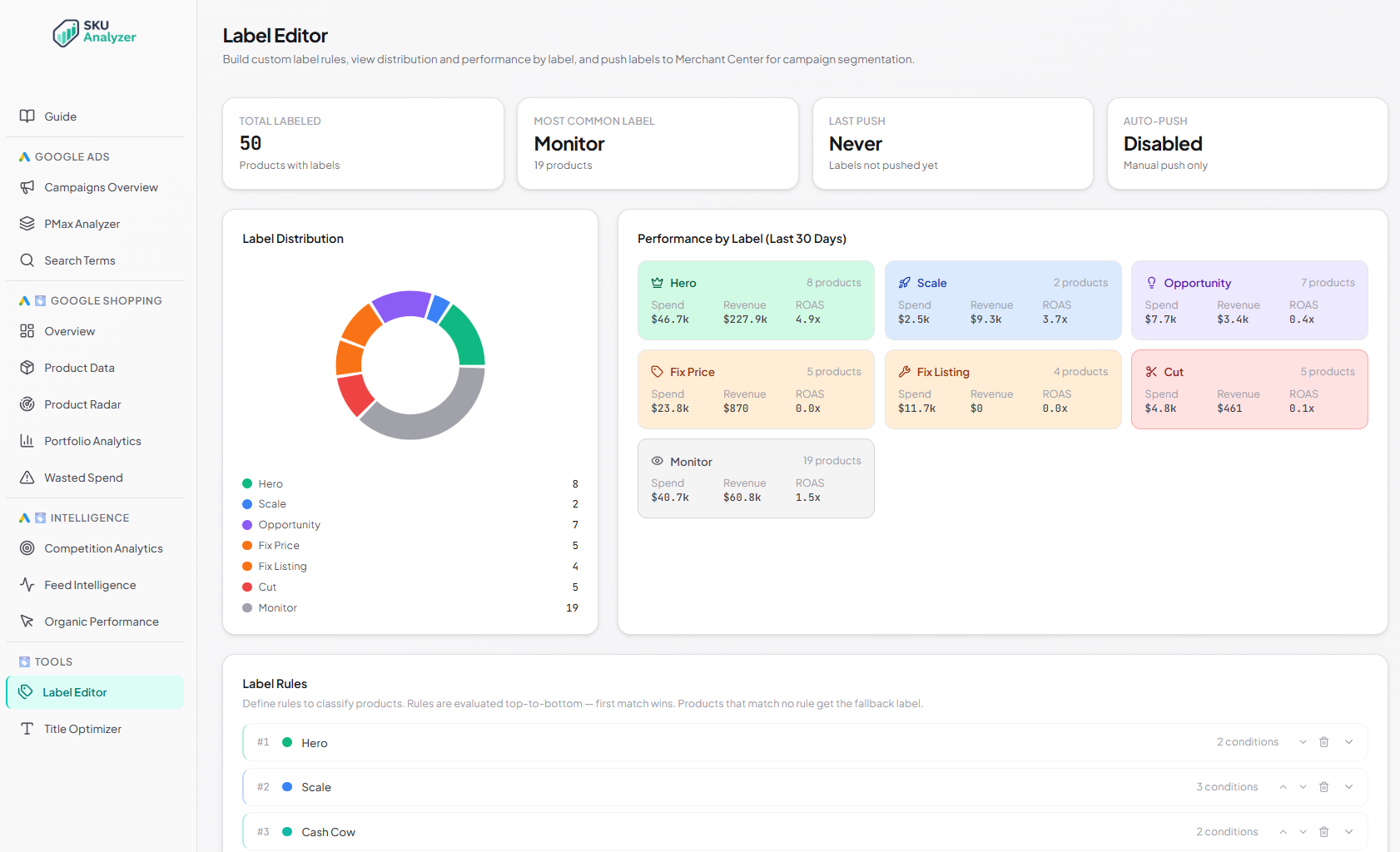Delete the Hero label rule

coord(1324,742)
